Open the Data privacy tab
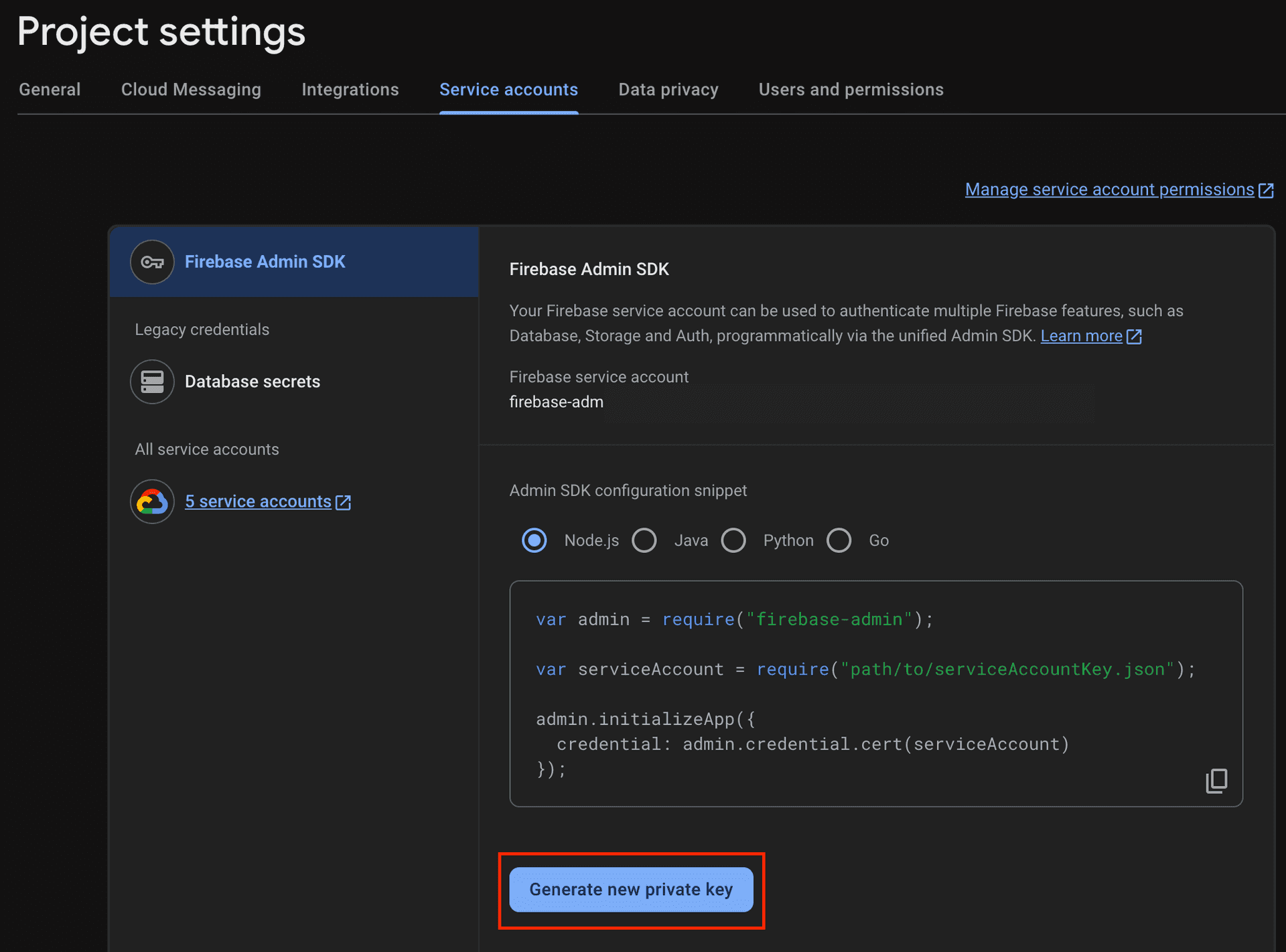The image size is (1286, 952). pyautogui.click(x=668, y=90)
